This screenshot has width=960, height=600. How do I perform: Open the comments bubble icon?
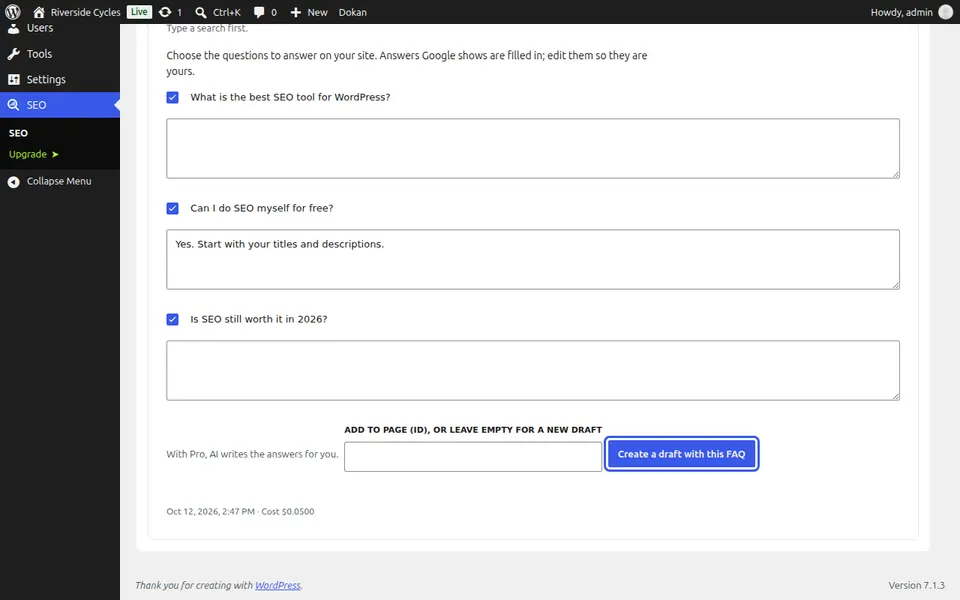(x=259, y=12)
